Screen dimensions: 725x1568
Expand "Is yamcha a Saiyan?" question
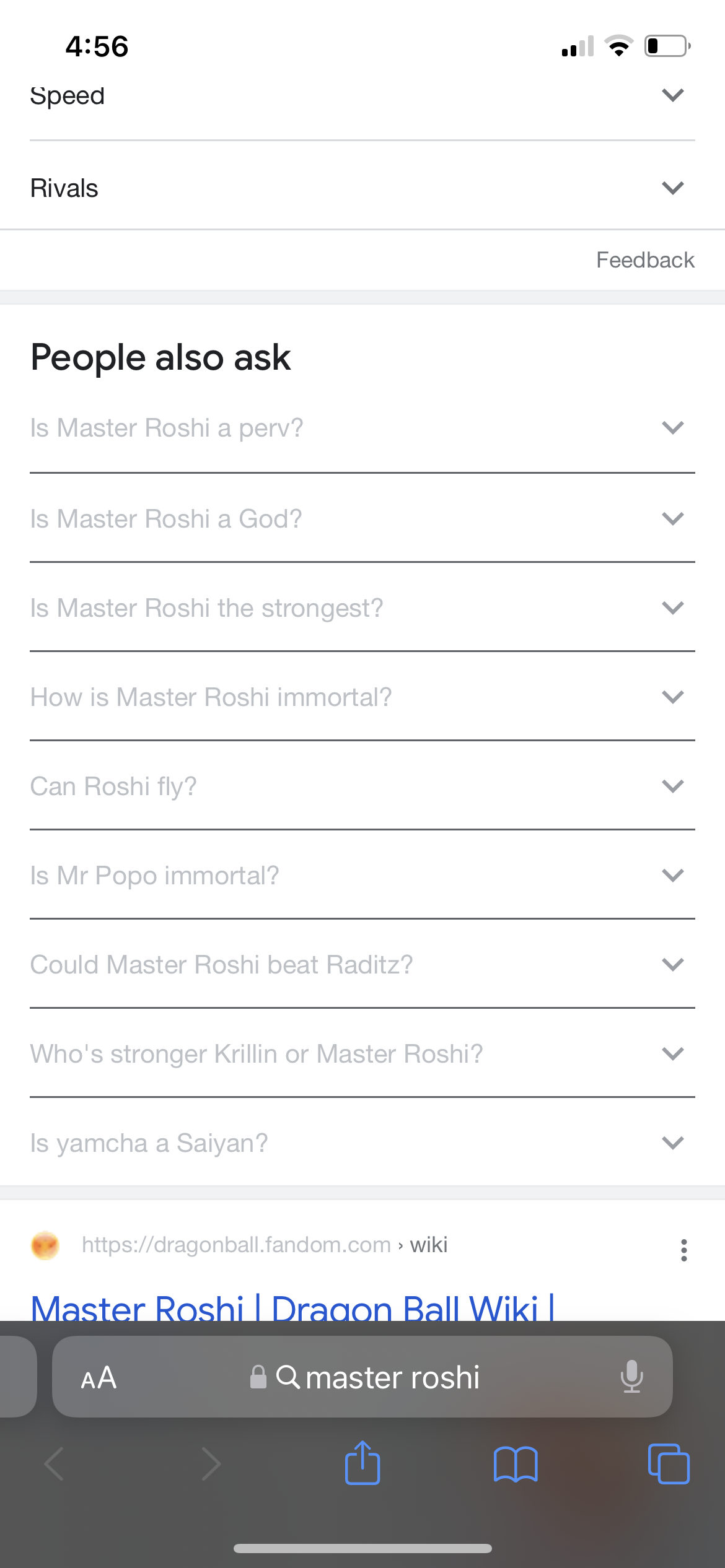[x=362, y=1143]
